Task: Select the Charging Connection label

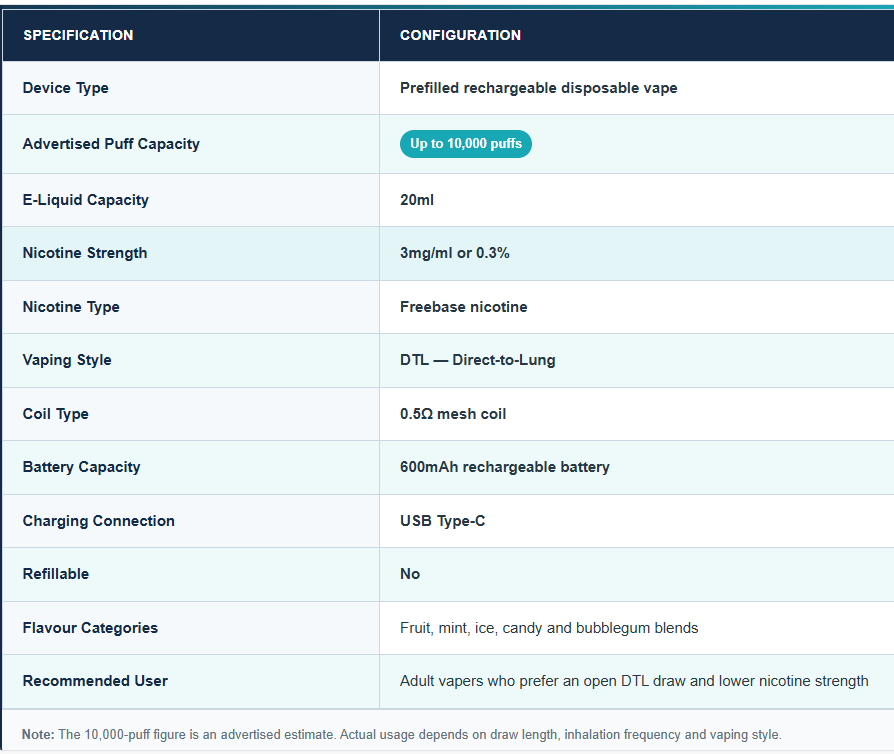Action: [x=99, y=521]
